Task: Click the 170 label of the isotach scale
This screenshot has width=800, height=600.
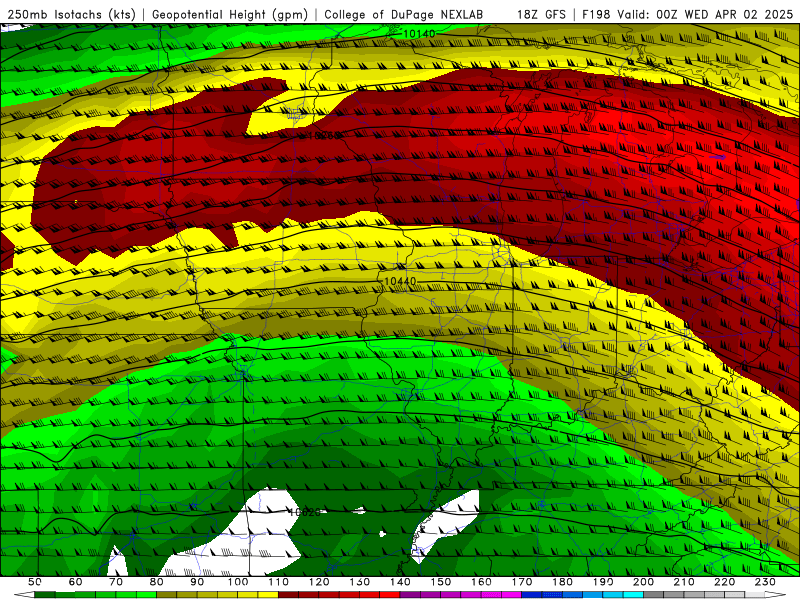Action: click(x=522, y=582)
